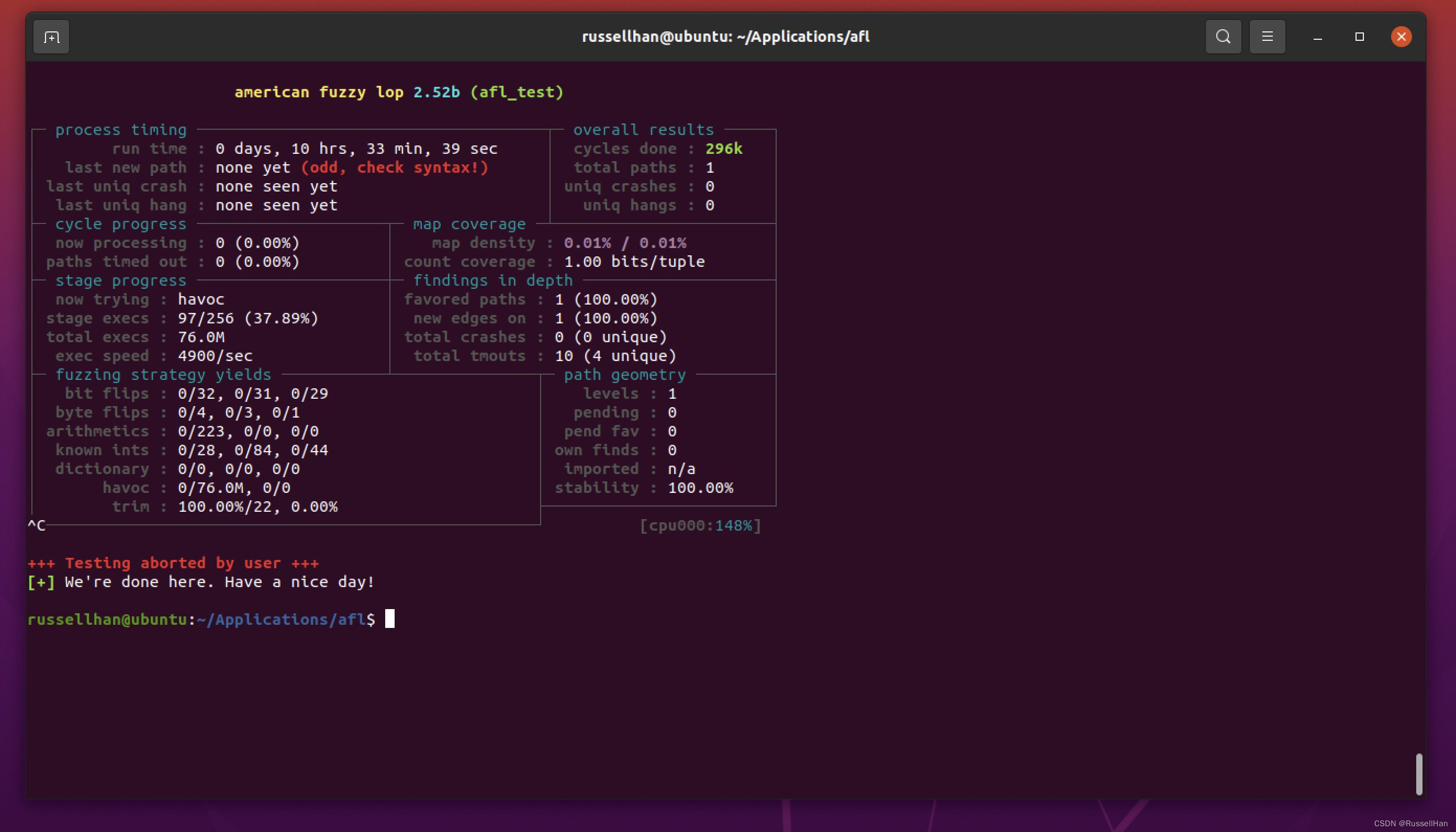Click the byte flips value 0/4, 0/3, 0/1
The image size is (1456, 832).
pyautogui.click(x=238, y=412)
